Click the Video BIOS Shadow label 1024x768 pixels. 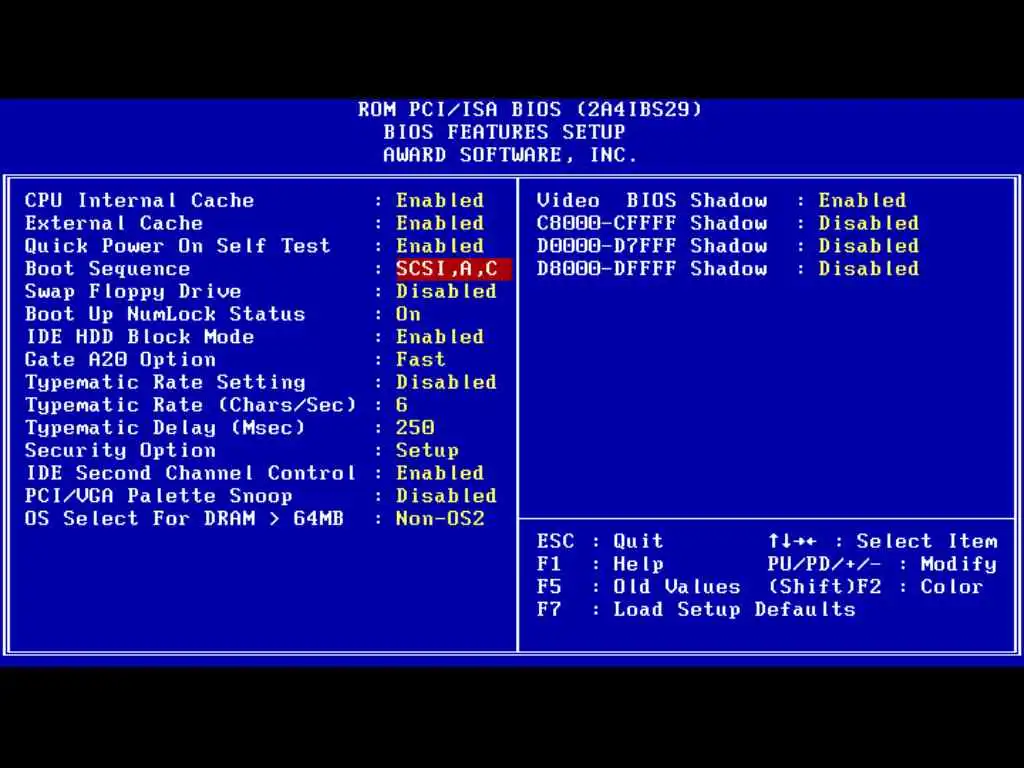652,200
